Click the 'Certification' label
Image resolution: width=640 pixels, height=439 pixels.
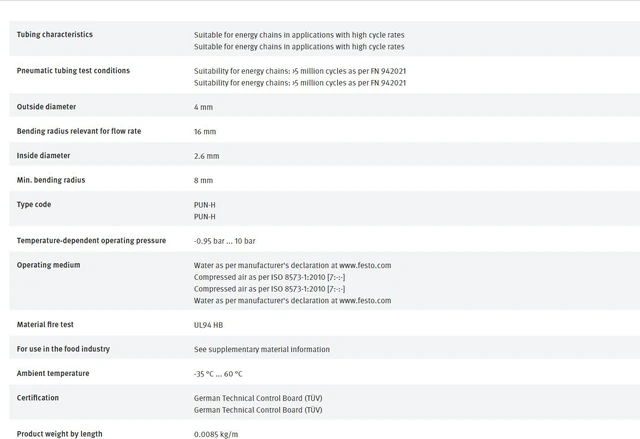(38, 398)
